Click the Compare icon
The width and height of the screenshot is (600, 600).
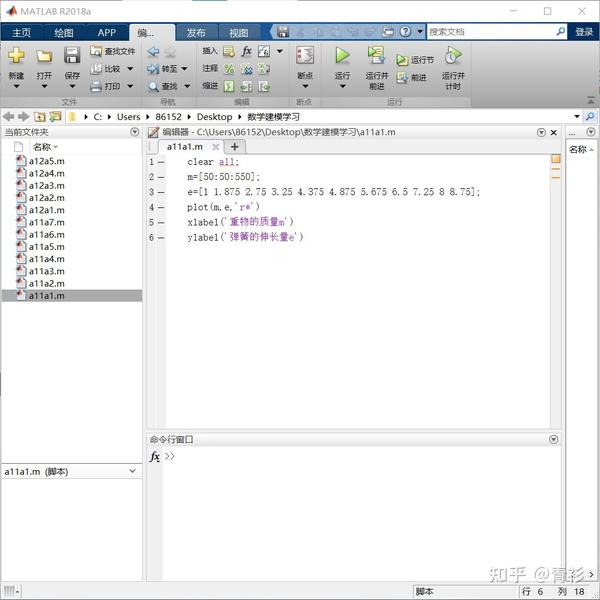pos(96,69)
